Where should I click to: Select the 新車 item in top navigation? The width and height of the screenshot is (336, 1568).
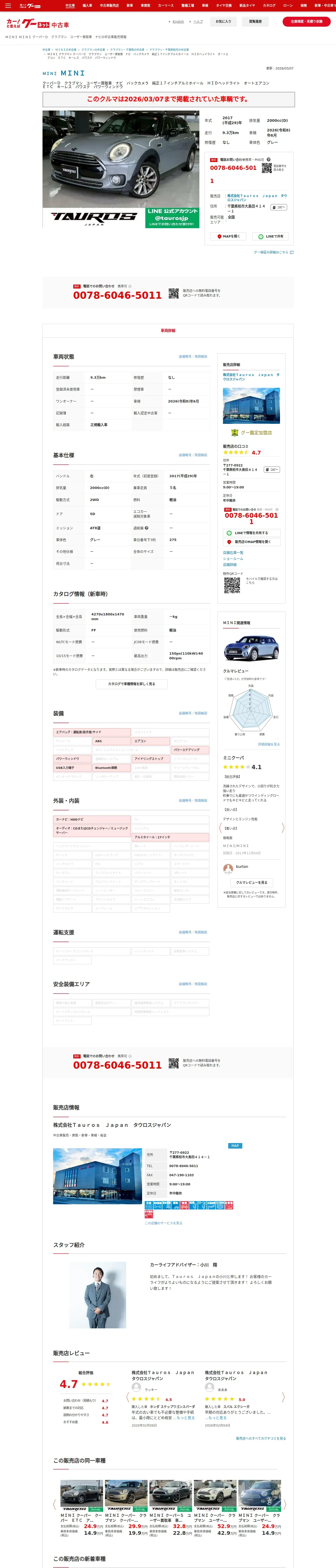pyautogui.click(x=130, y=5)
